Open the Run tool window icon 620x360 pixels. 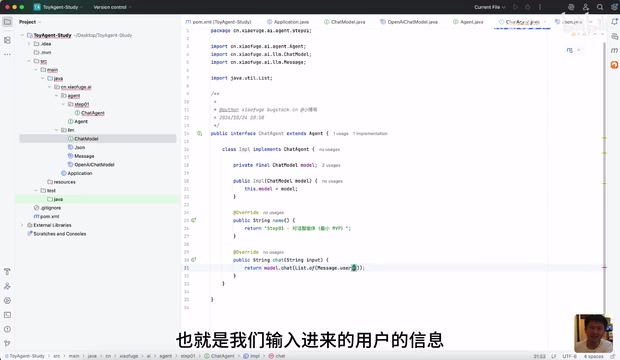click(x=7, y=301)
